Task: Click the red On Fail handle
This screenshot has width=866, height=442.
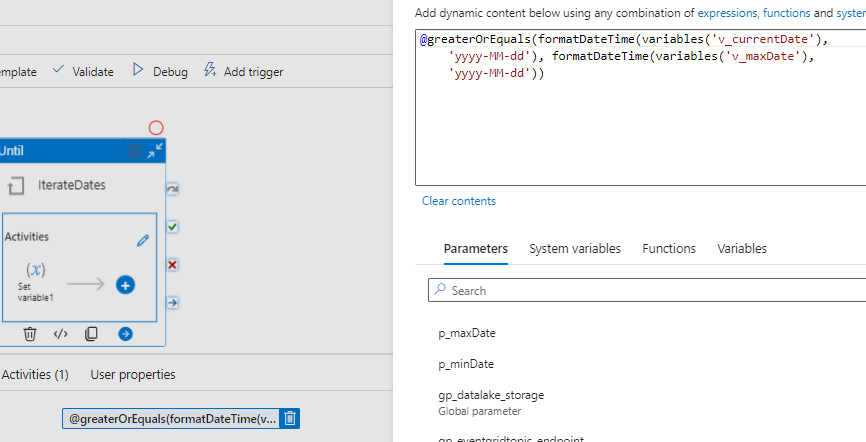Action: [172, 265]
